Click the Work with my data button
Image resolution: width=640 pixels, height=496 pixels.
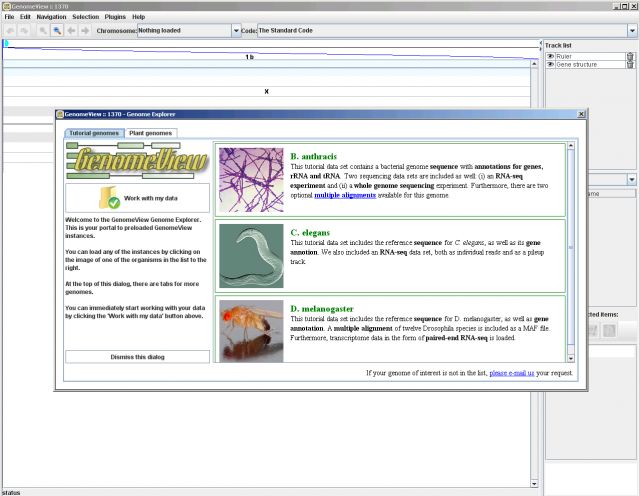138,198
